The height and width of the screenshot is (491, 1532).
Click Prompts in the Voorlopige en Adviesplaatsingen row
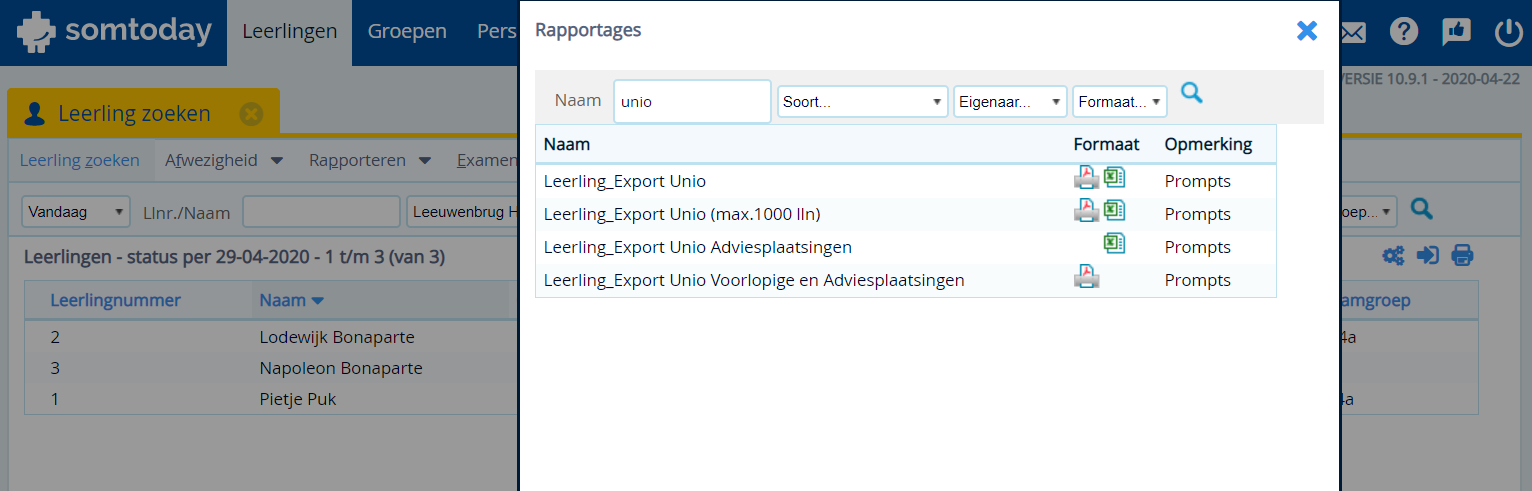[x=1198, y=280]
